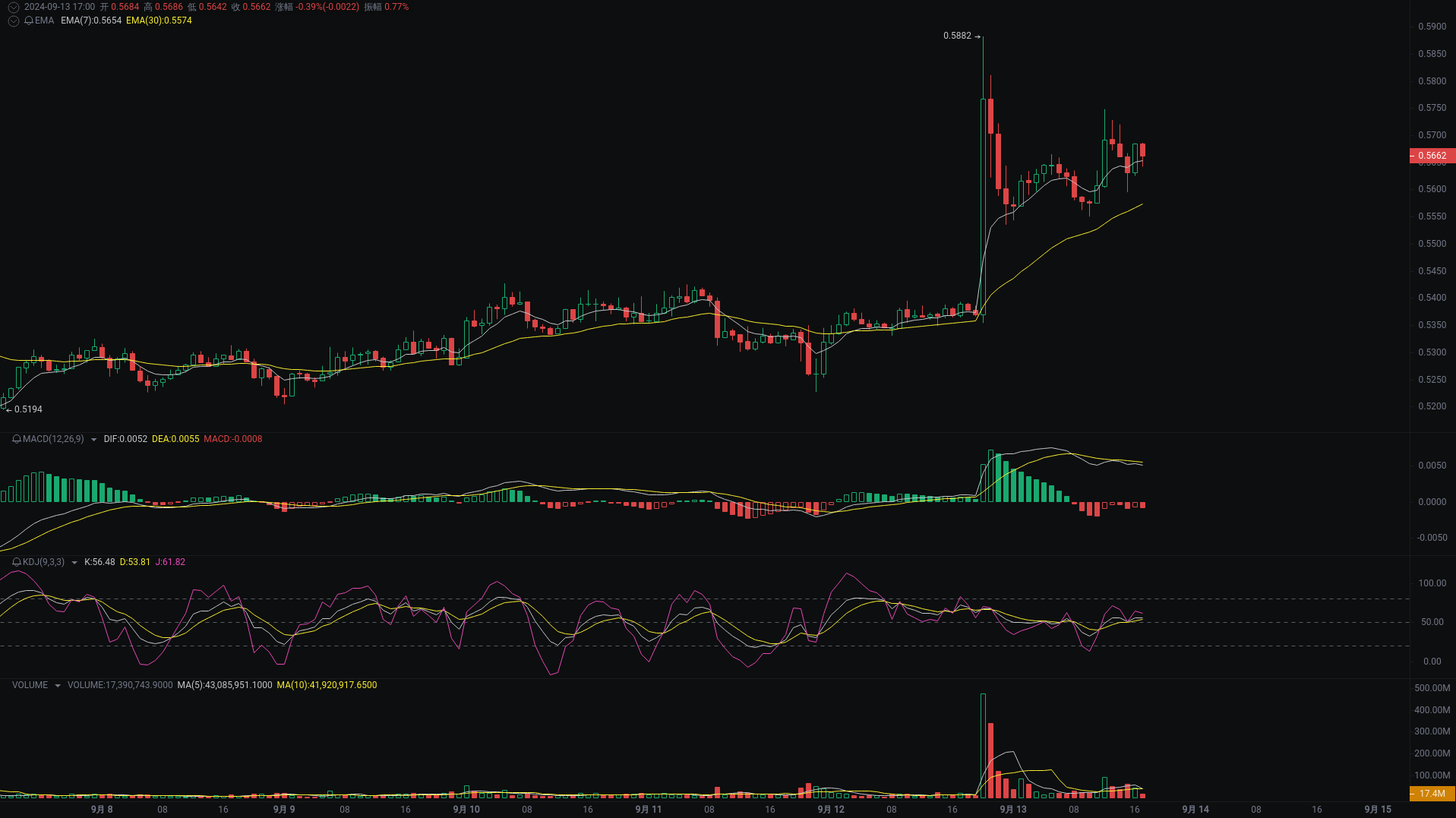Select the EMA(7):0.5654 indicator label
Image resolution: width=1456 pixels, height=818 pixels.
click(90, 21)
